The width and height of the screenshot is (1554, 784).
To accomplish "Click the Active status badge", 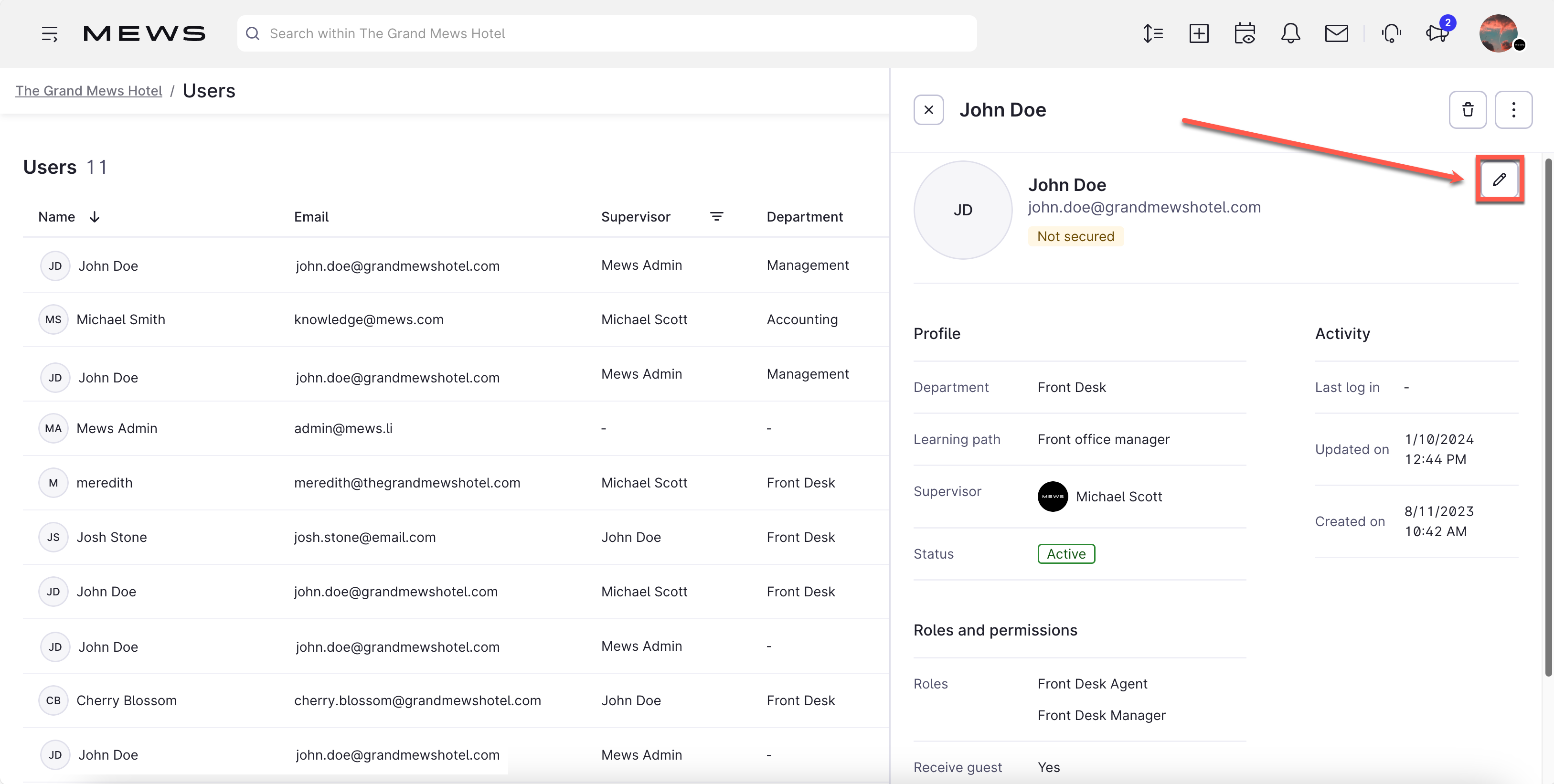I will pyautogui.click(x=1065, y=554).
